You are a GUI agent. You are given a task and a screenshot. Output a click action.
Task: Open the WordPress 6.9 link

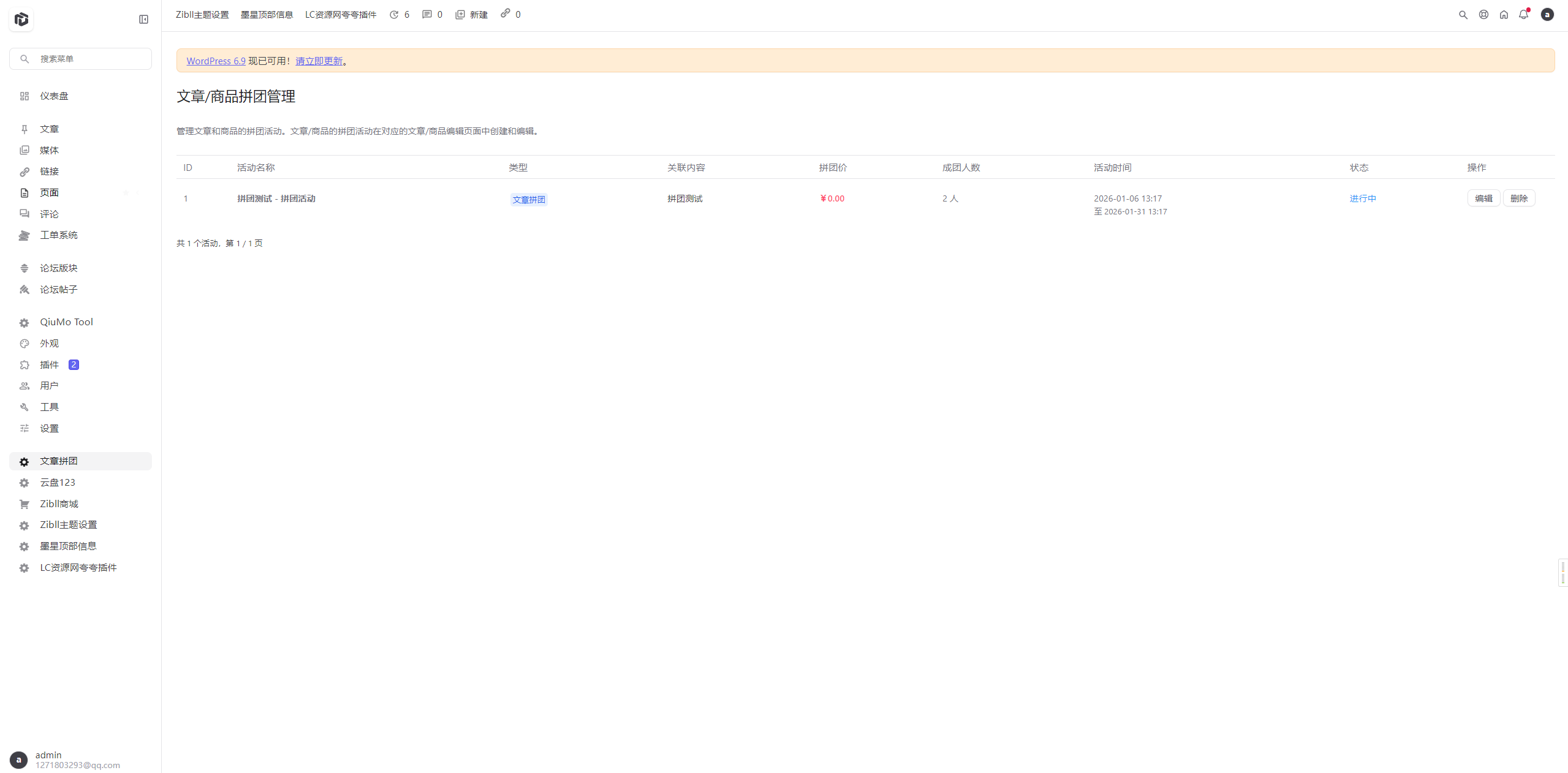[216, 61]
